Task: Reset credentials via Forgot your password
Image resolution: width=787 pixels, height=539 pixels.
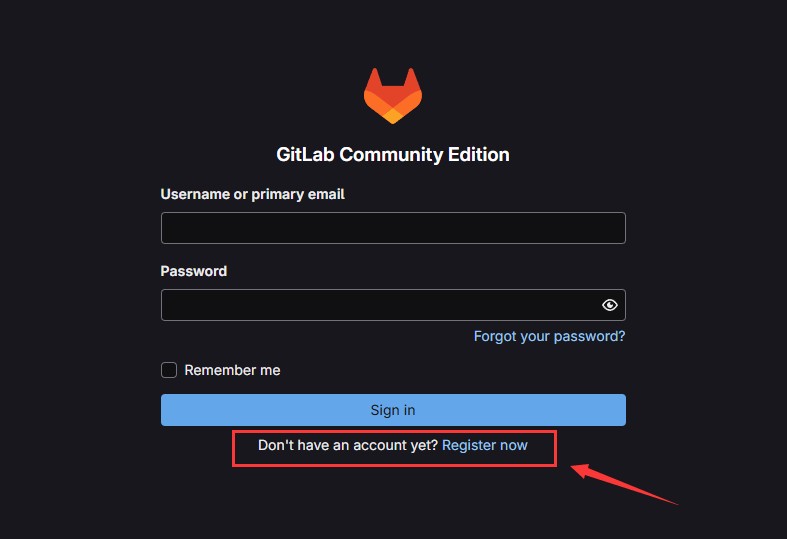Action: 549,336
